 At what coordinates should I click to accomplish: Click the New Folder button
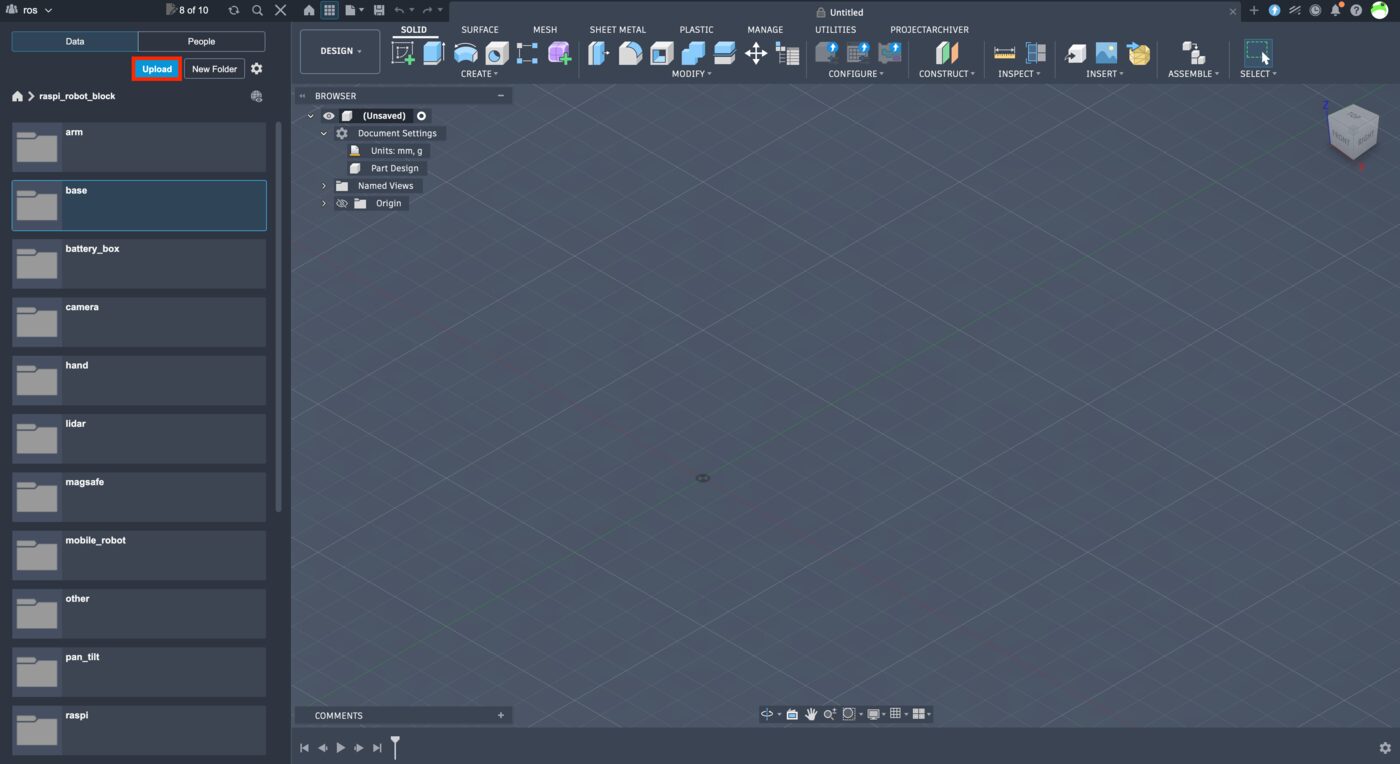tap(215, 69)
